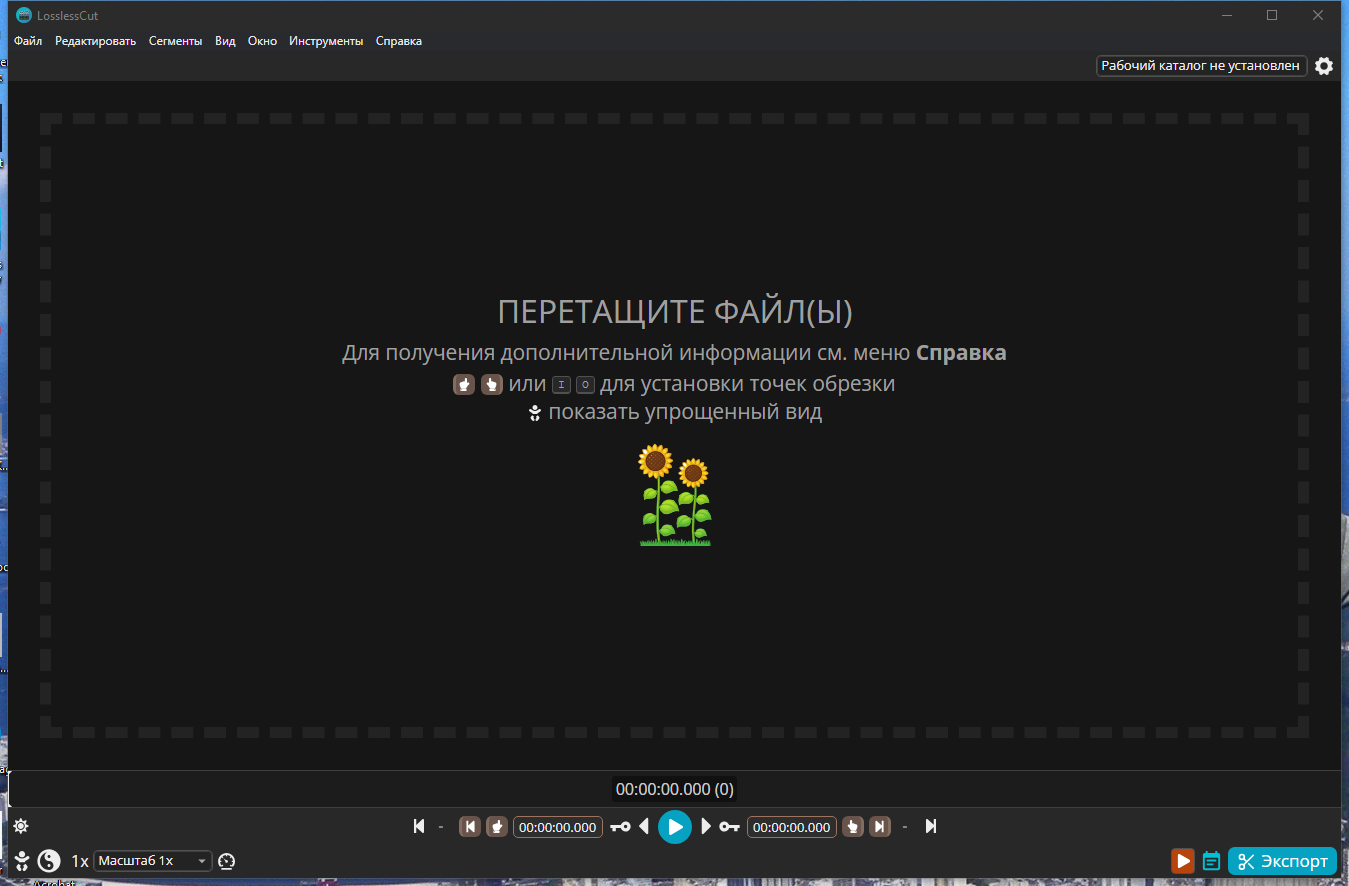
Task: Open the Редактировать menu
Action: click(95, 41)
